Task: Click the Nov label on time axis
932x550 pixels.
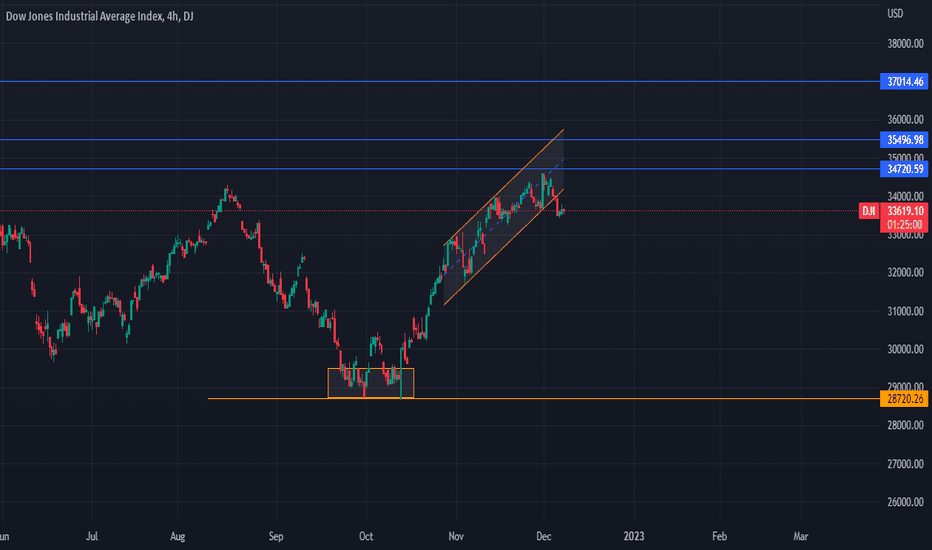Action: point(456,536)
